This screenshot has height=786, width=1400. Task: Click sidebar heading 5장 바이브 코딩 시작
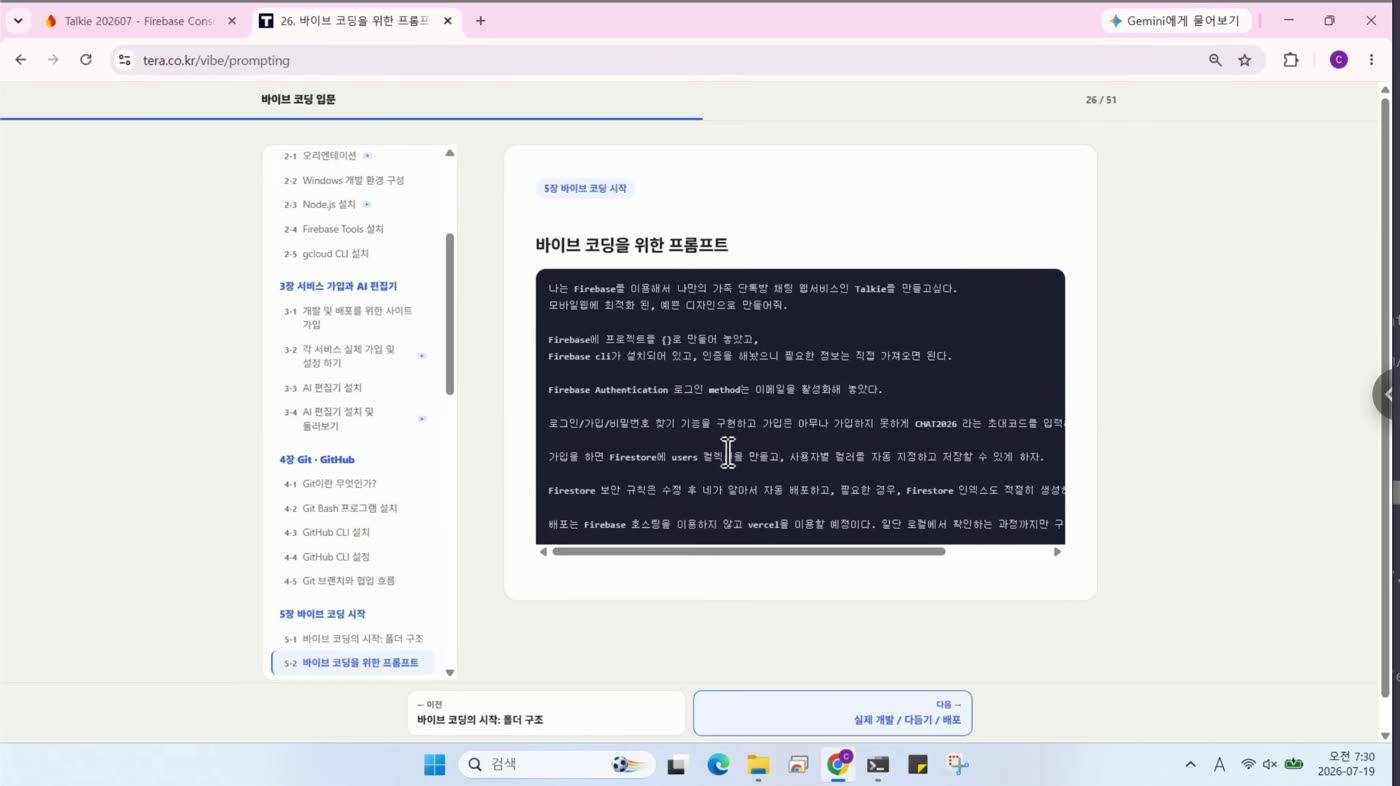(x=322, y=614)
